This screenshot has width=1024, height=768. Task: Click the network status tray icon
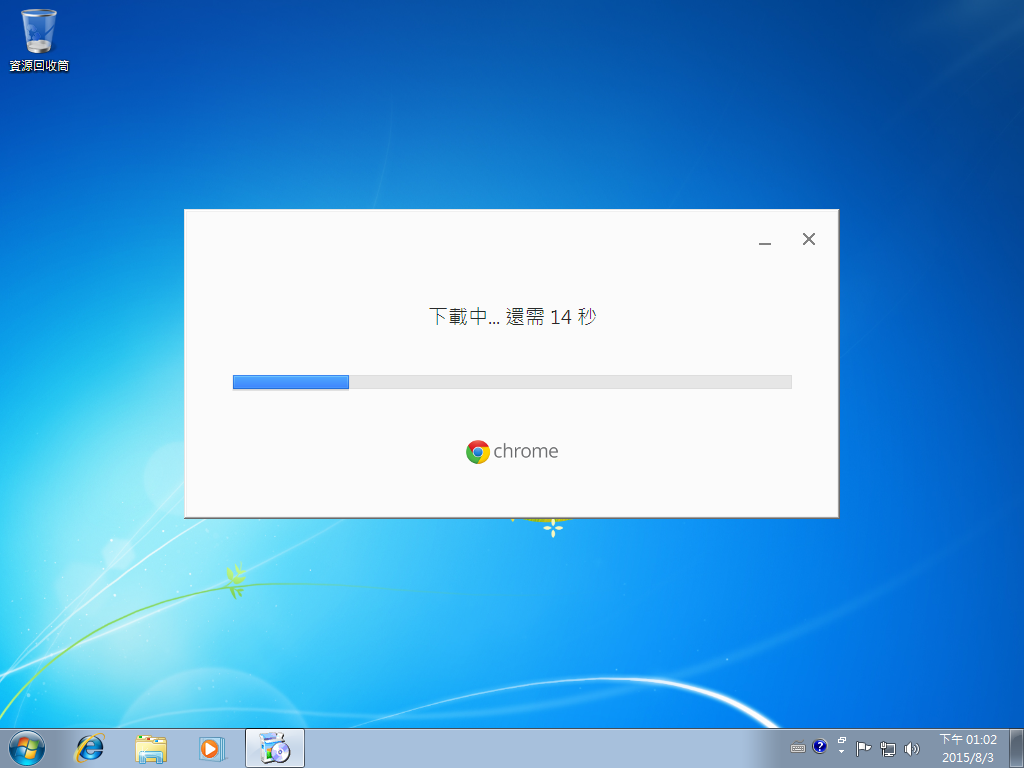(888, 748)
